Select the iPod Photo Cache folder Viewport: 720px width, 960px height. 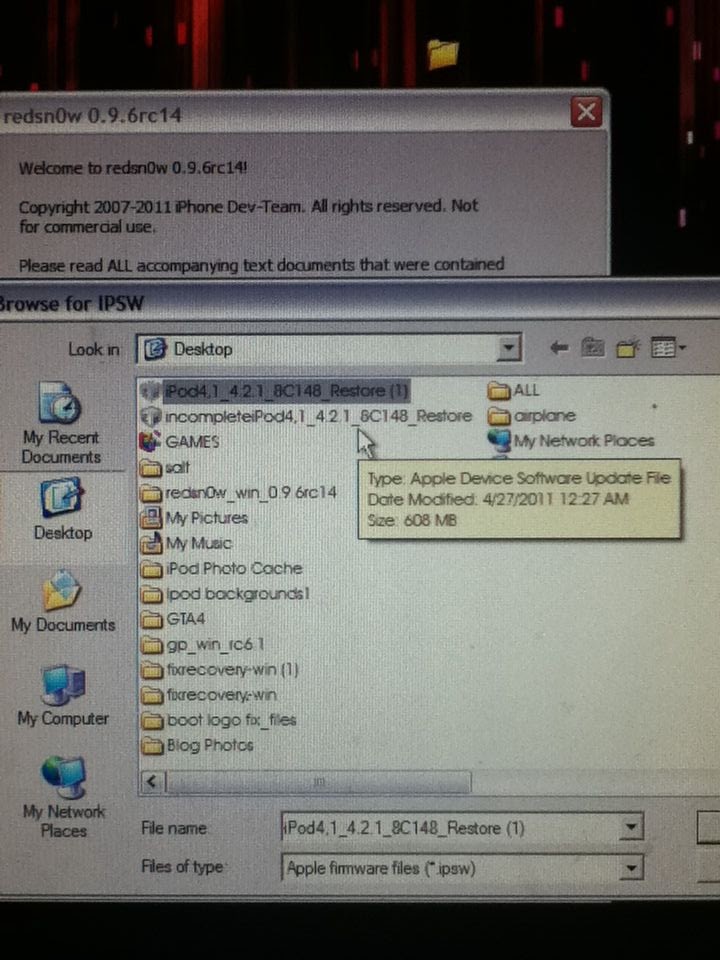coord(222,569)
